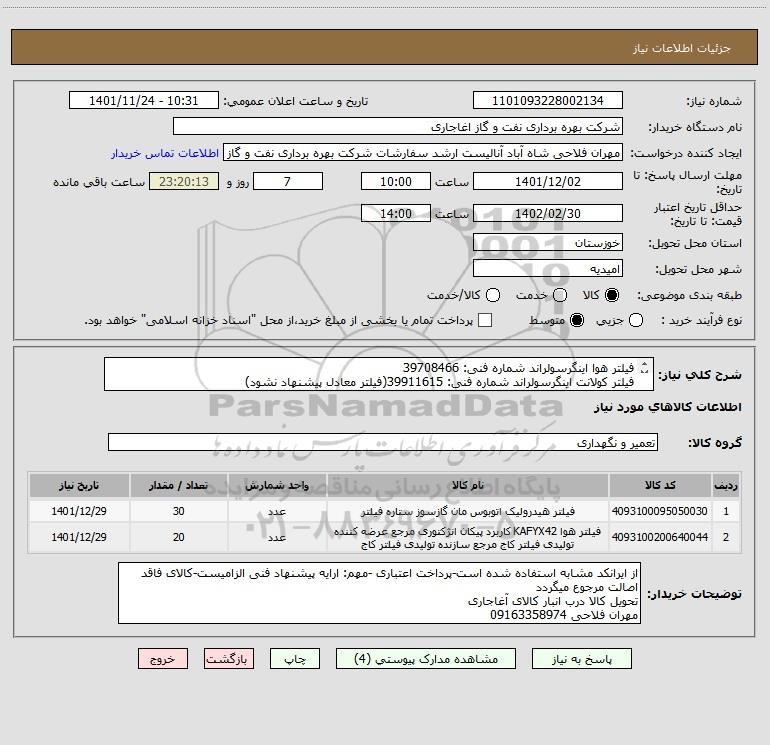
Task: Click the کد کالا column header
Action: (660, 485)
